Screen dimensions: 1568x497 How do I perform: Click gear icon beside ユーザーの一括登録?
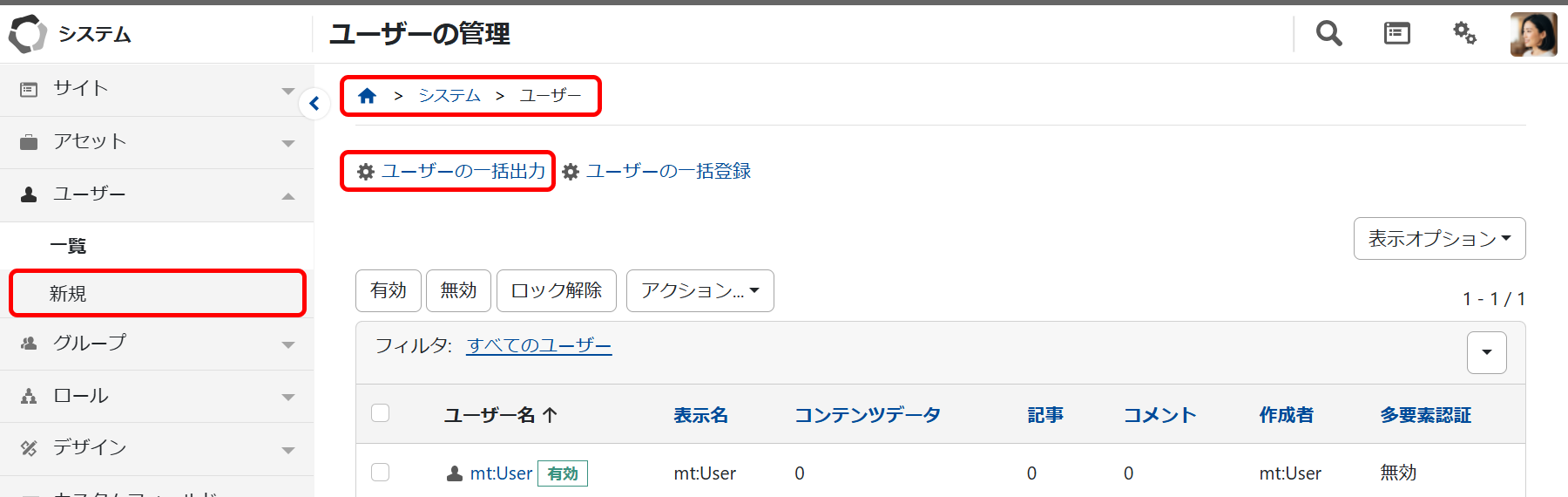[571, 172]
